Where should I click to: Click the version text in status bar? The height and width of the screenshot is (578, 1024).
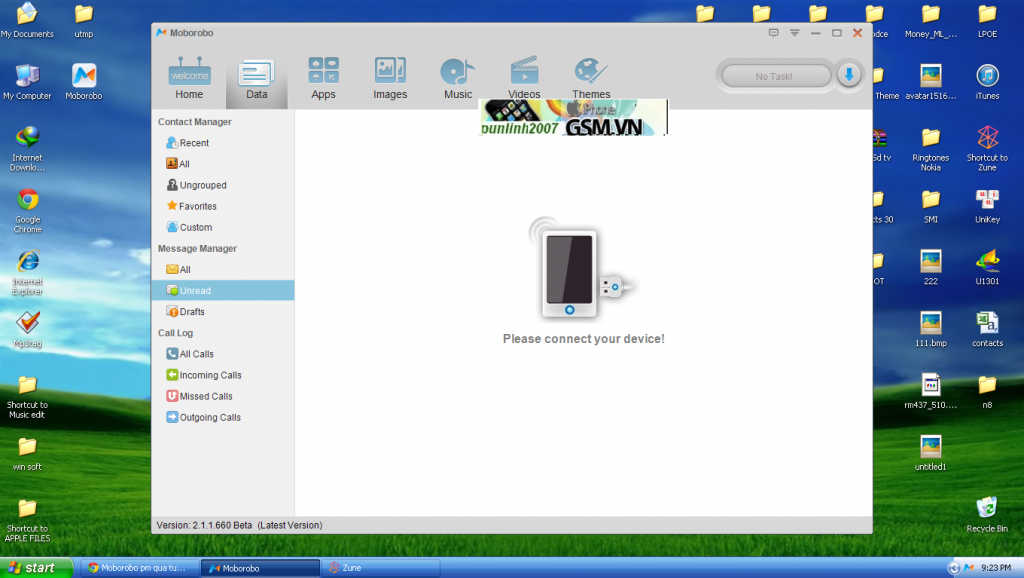239,525
